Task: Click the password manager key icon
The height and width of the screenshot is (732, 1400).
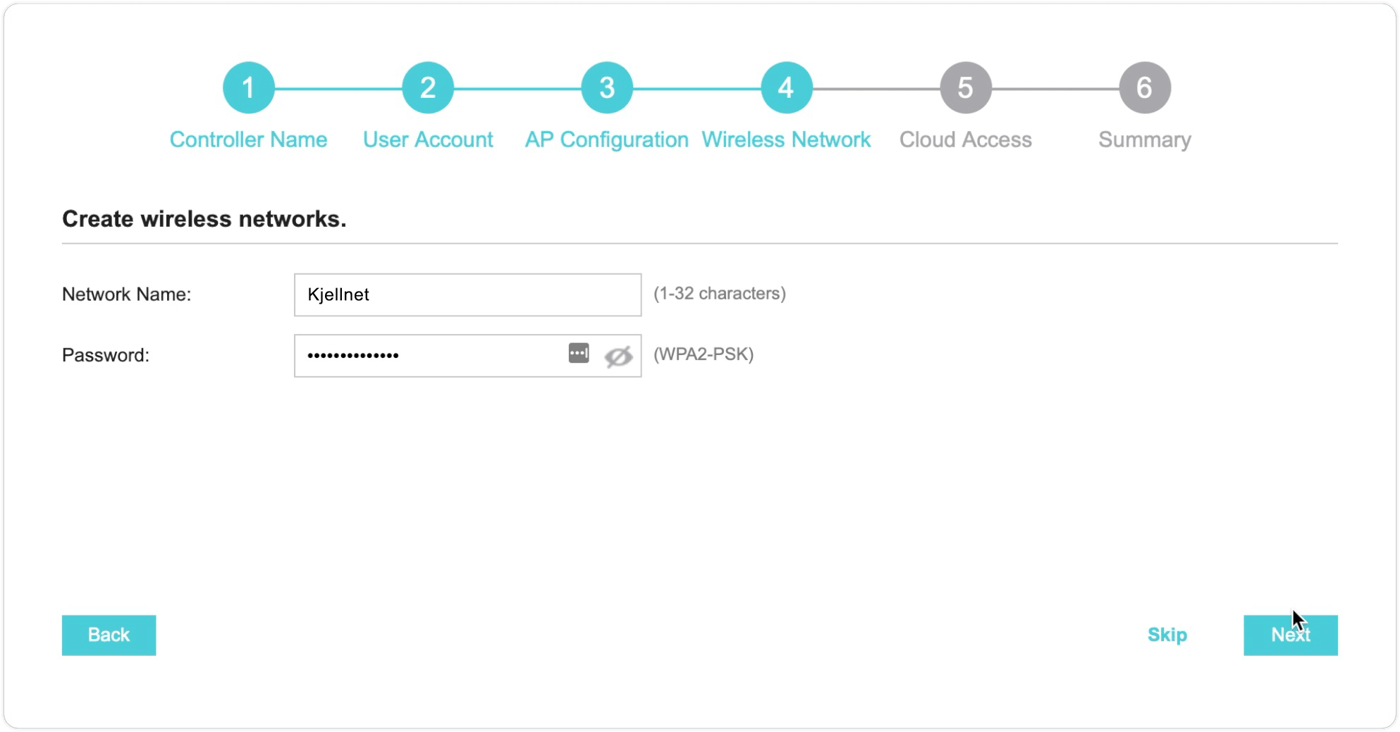Action: click(579, 353)
